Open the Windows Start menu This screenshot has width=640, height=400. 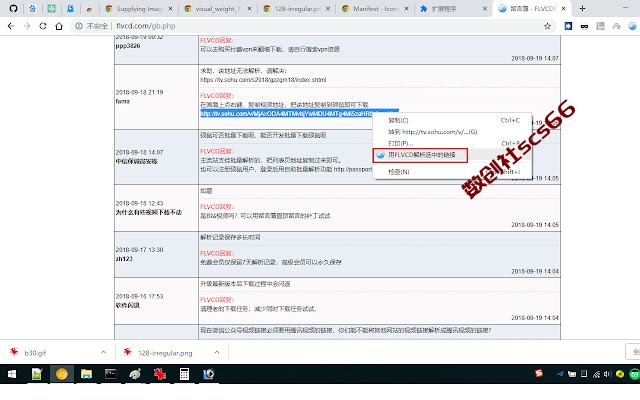point(12,374)
